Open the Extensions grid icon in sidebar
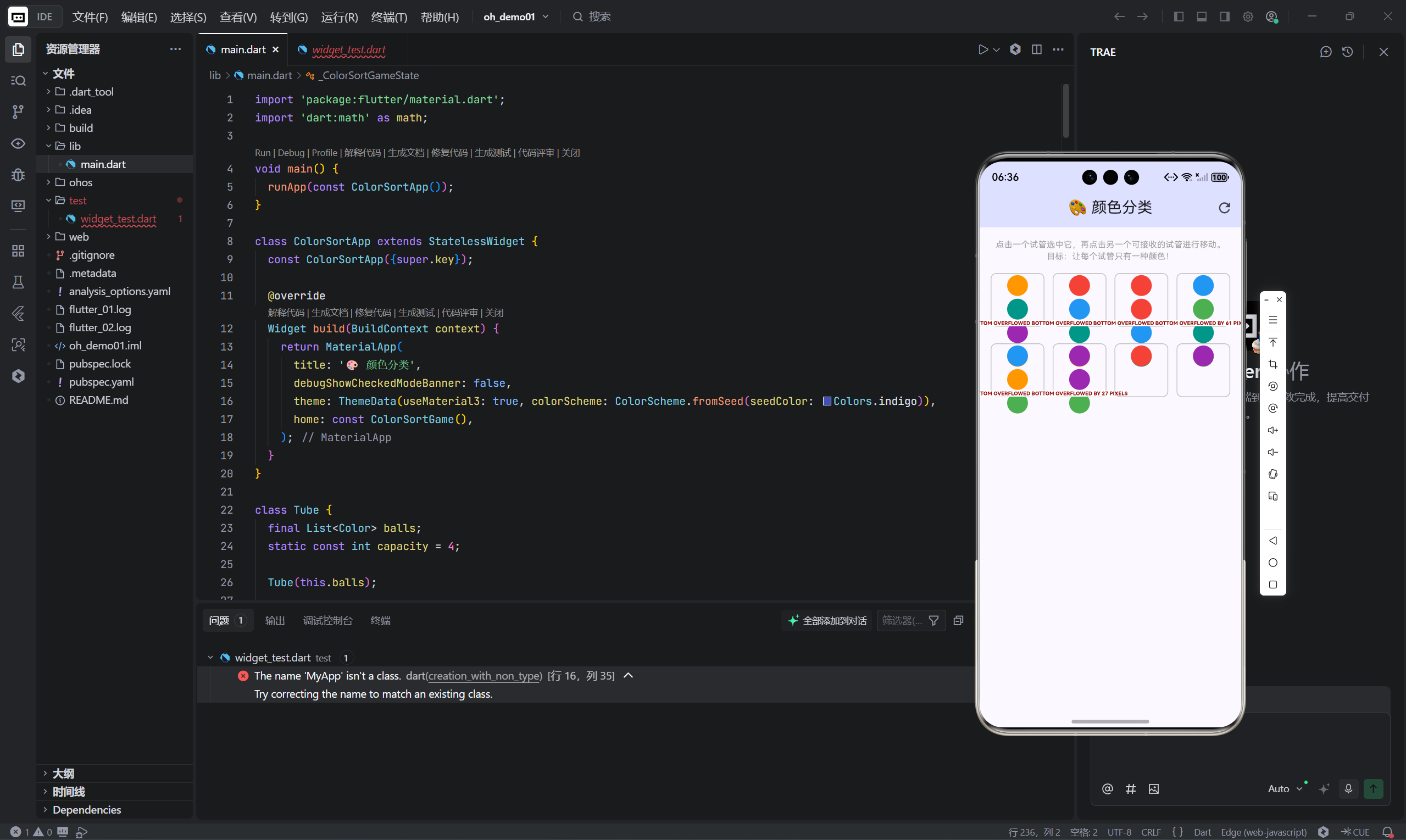The height and width of the screenshot is (840, 1406). [18, 251]
